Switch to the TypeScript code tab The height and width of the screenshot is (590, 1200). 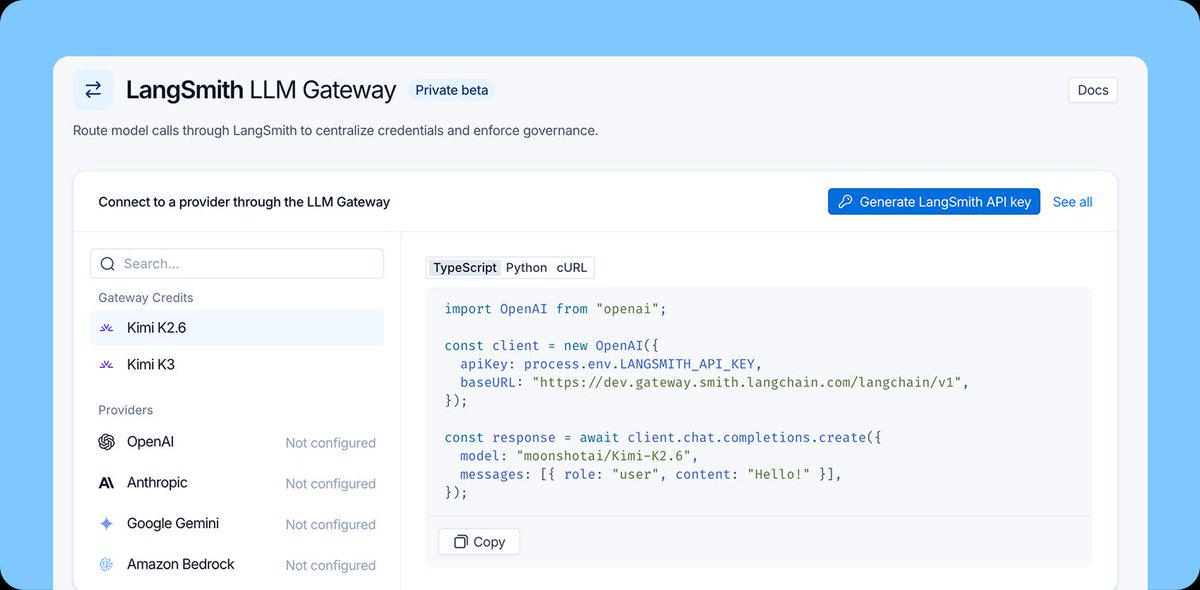(x=465, y=268)
